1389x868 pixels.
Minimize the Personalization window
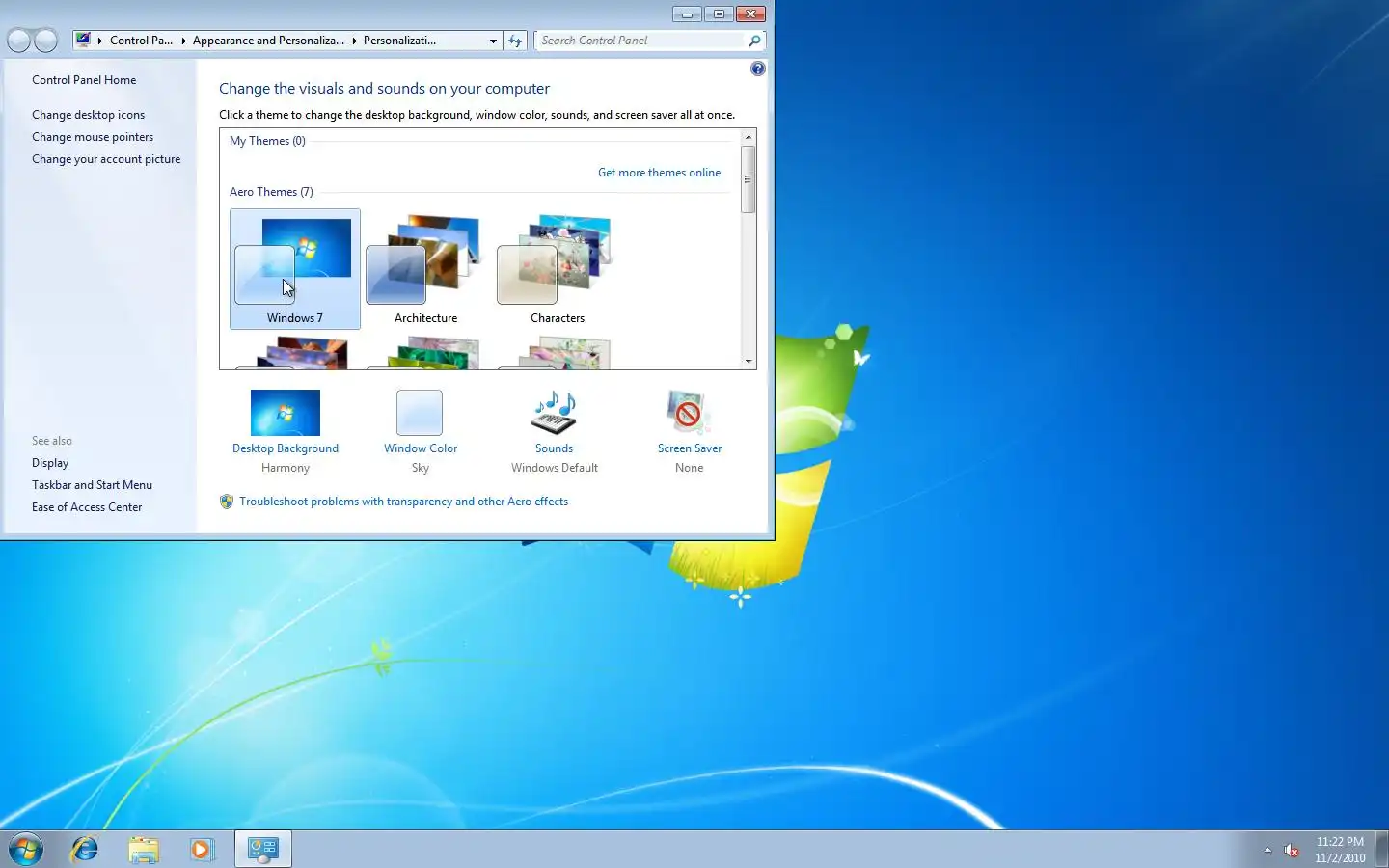[687, 14]
